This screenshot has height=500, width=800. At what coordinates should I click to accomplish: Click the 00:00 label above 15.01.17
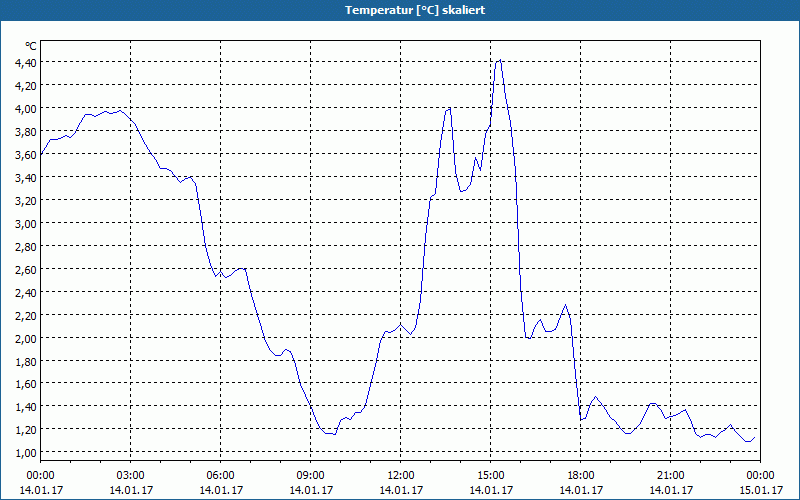click(761, 476)
